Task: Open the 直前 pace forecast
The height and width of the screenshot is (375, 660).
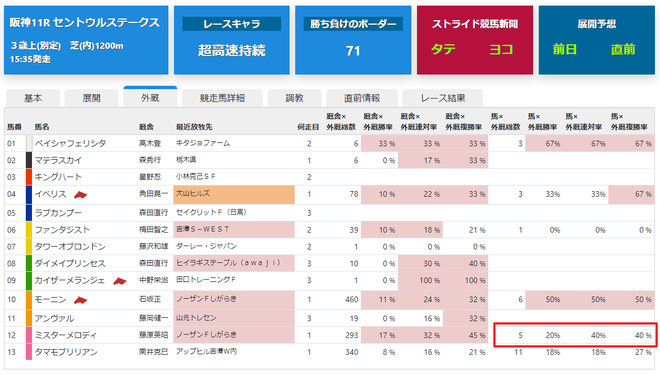Action: click(x=623, y=50)
